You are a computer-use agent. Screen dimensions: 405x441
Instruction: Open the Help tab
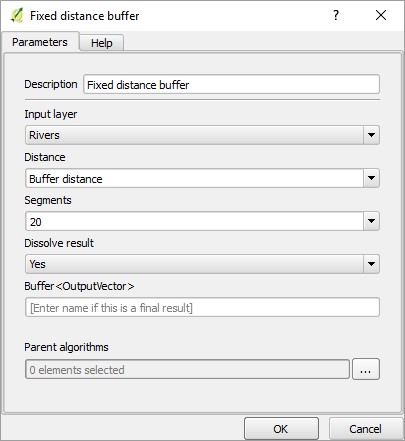[102, 43]
